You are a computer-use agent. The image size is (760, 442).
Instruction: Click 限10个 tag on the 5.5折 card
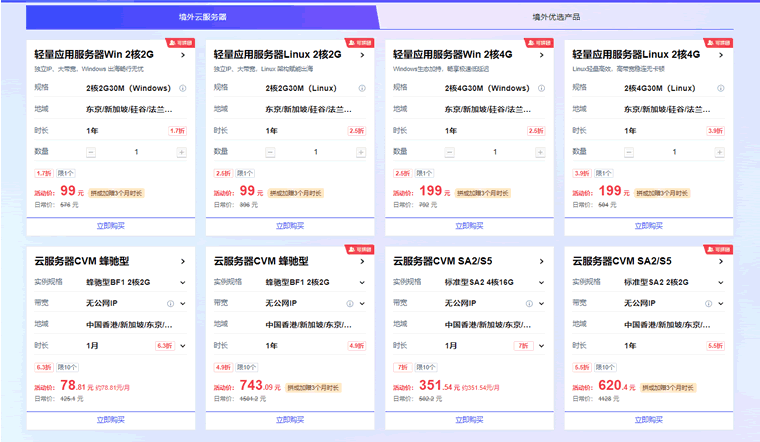click(x=605, y=367)
